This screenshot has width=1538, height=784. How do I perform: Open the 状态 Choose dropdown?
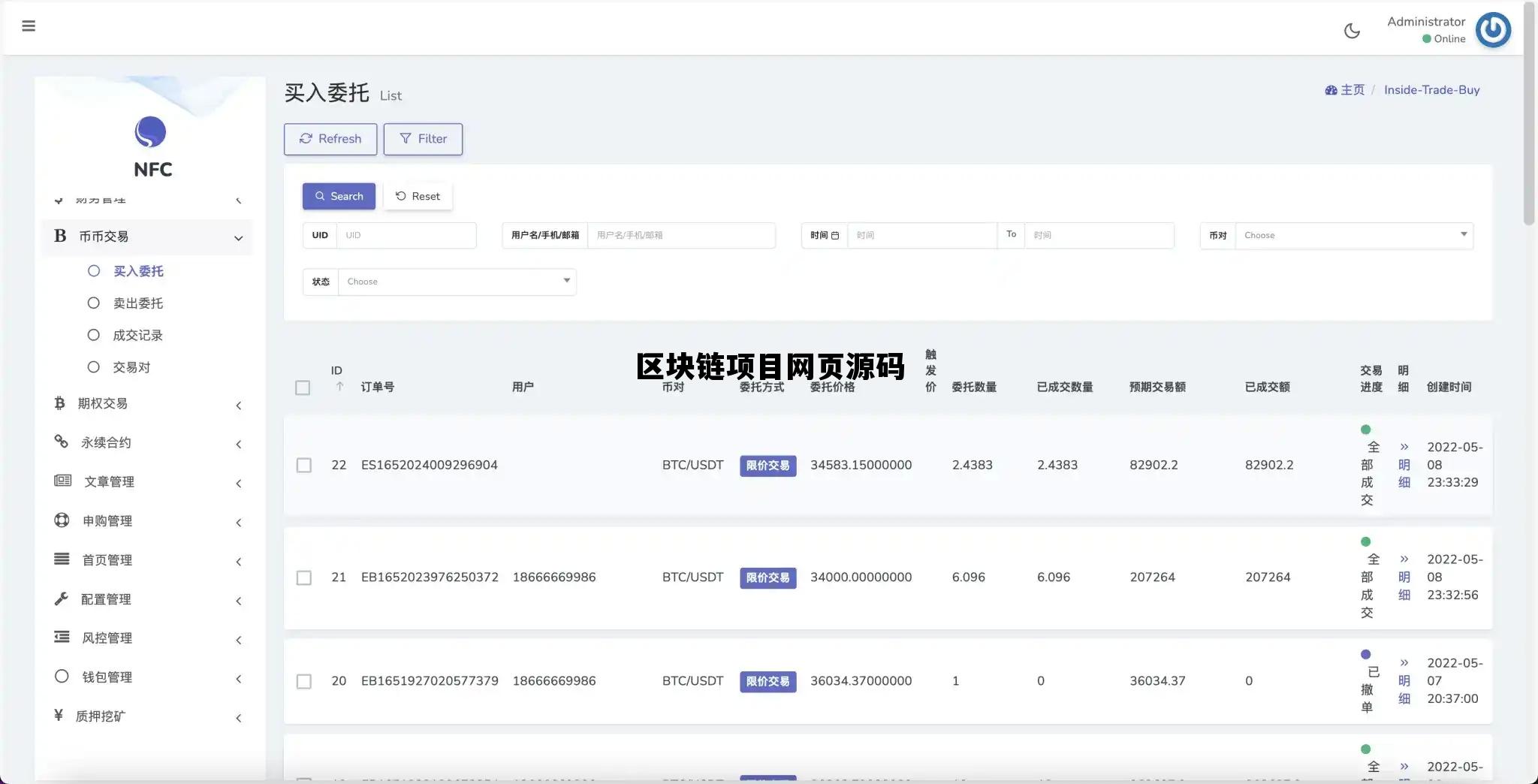click(457, 281)
